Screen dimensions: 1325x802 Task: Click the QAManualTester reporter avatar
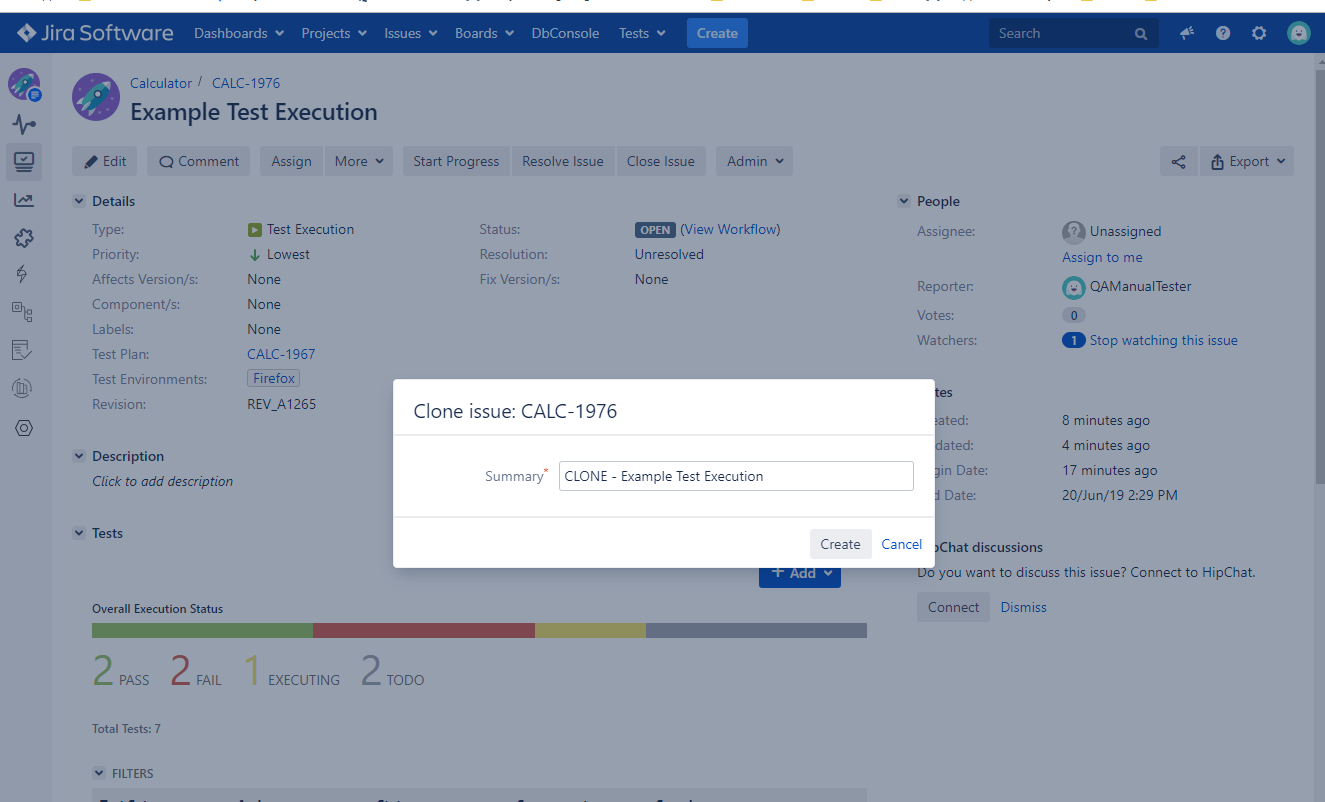click(1074, 287)
